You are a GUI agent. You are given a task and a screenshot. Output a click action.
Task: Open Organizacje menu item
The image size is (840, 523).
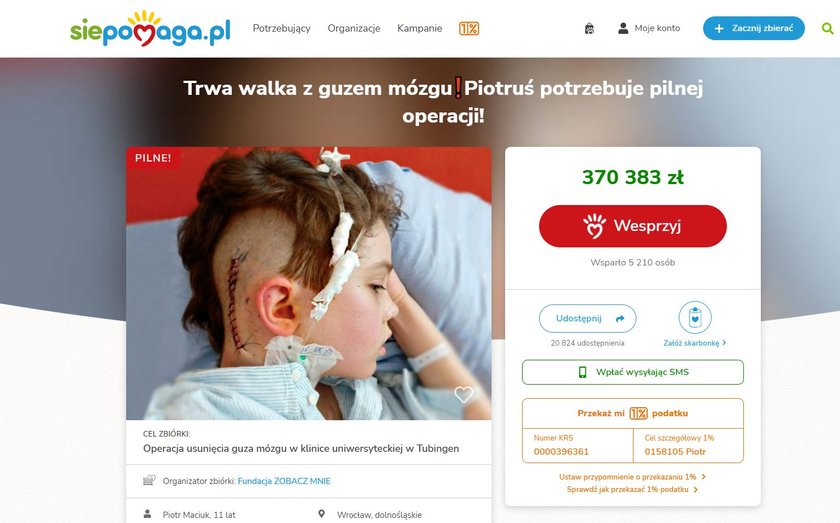point(354,28)
